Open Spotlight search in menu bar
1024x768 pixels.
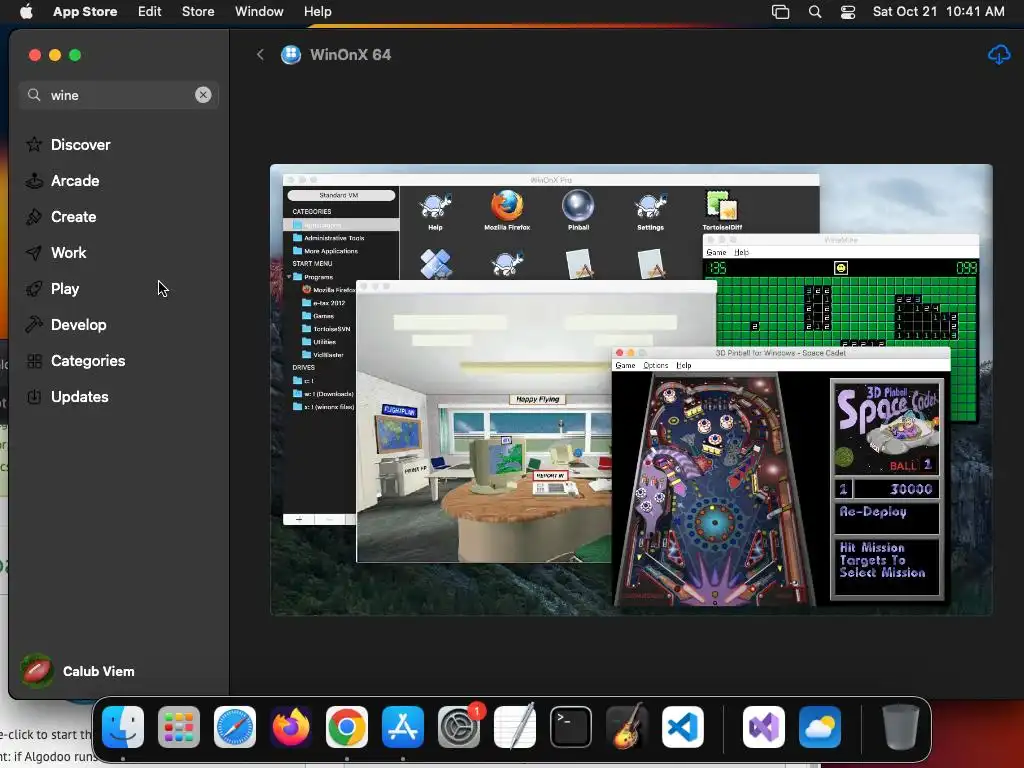pos(814,11)
